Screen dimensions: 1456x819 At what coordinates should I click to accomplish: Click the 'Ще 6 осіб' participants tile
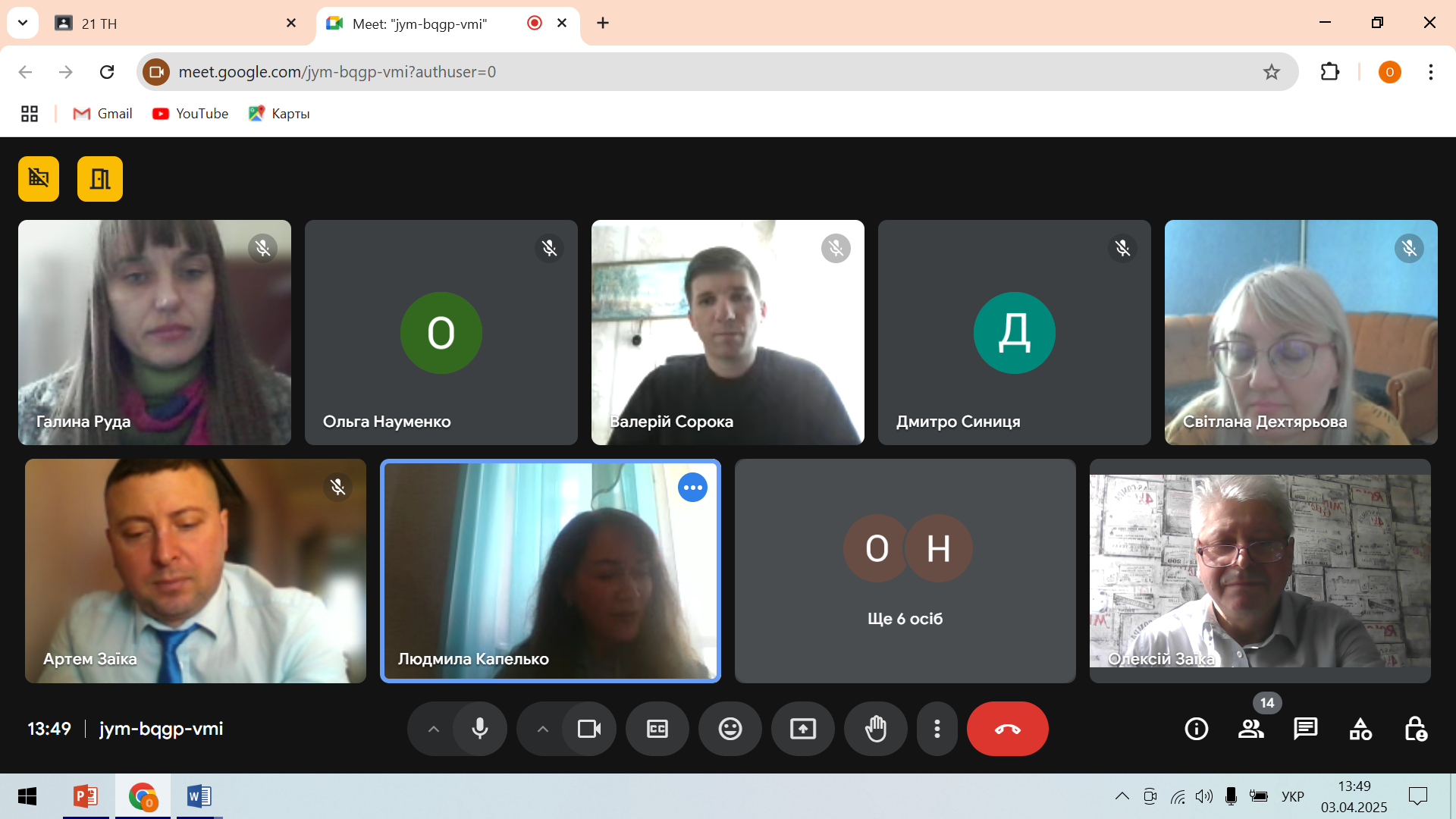(x=905, y=570)
